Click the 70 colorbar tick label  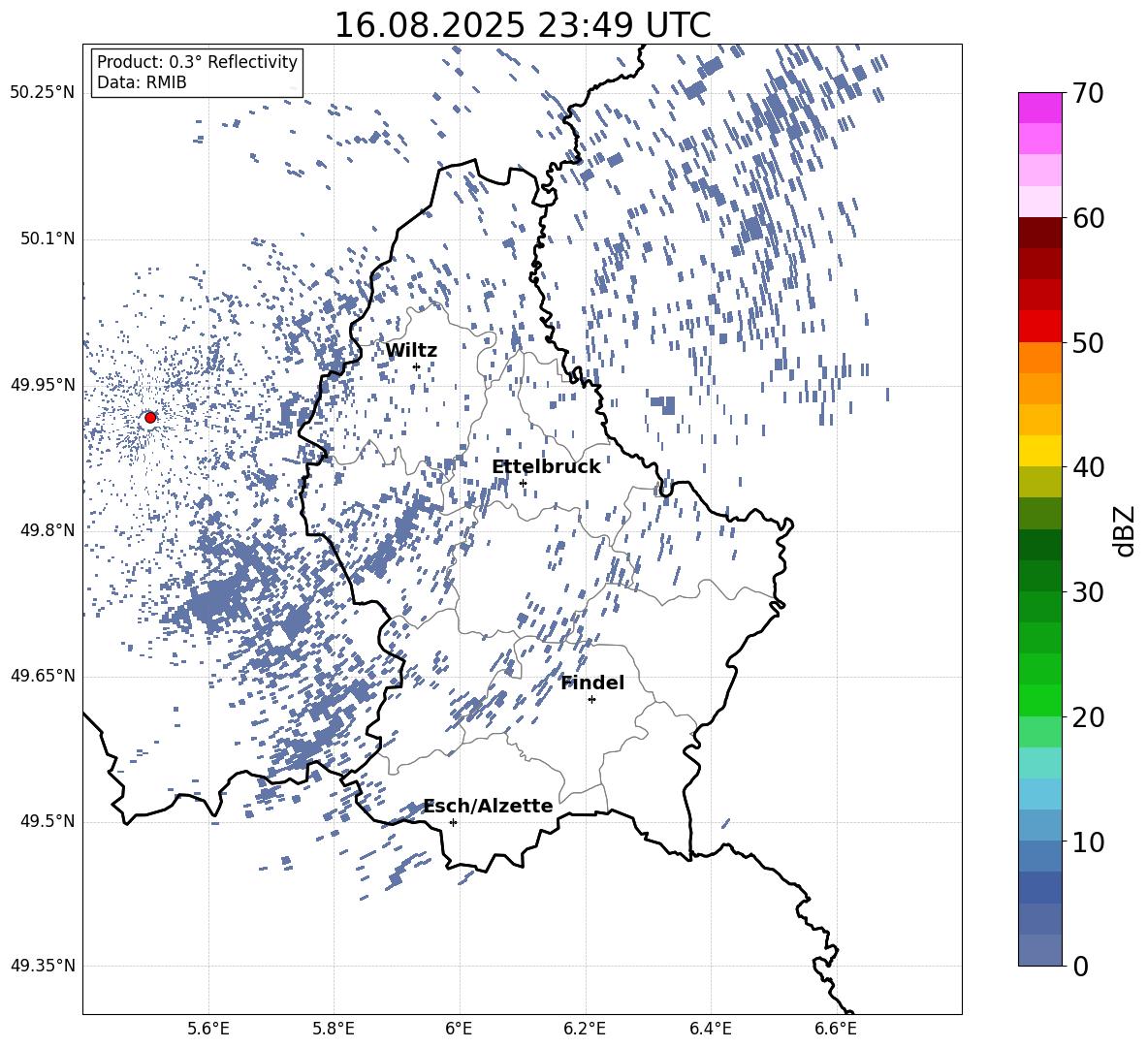click(x=1088, y=93)
